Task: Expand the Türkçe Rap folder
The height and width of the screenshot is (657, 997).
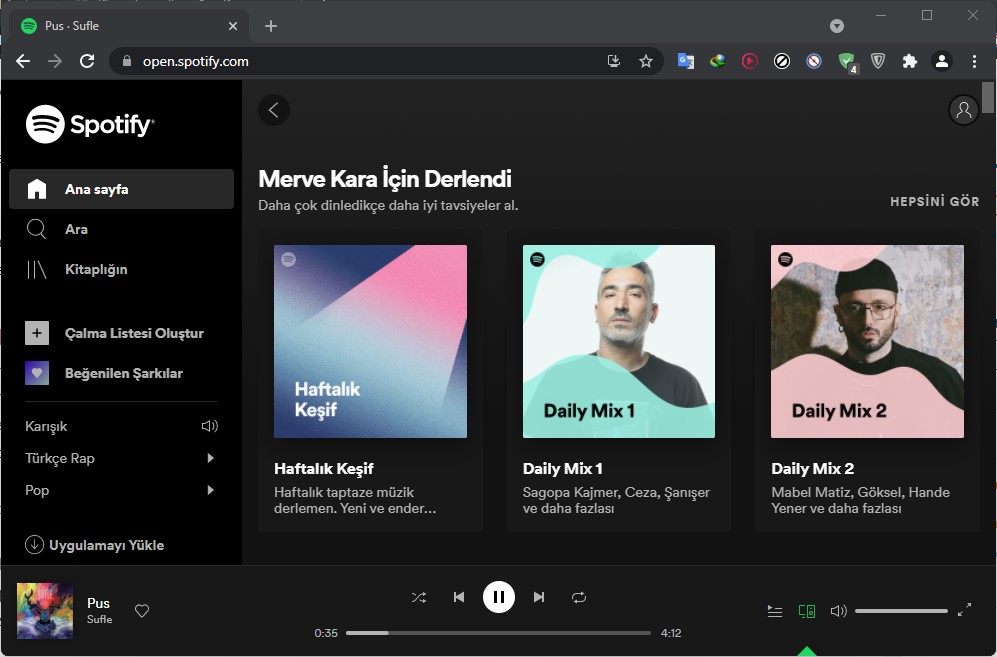Action: pyautogui.click(x=210, y=458)
